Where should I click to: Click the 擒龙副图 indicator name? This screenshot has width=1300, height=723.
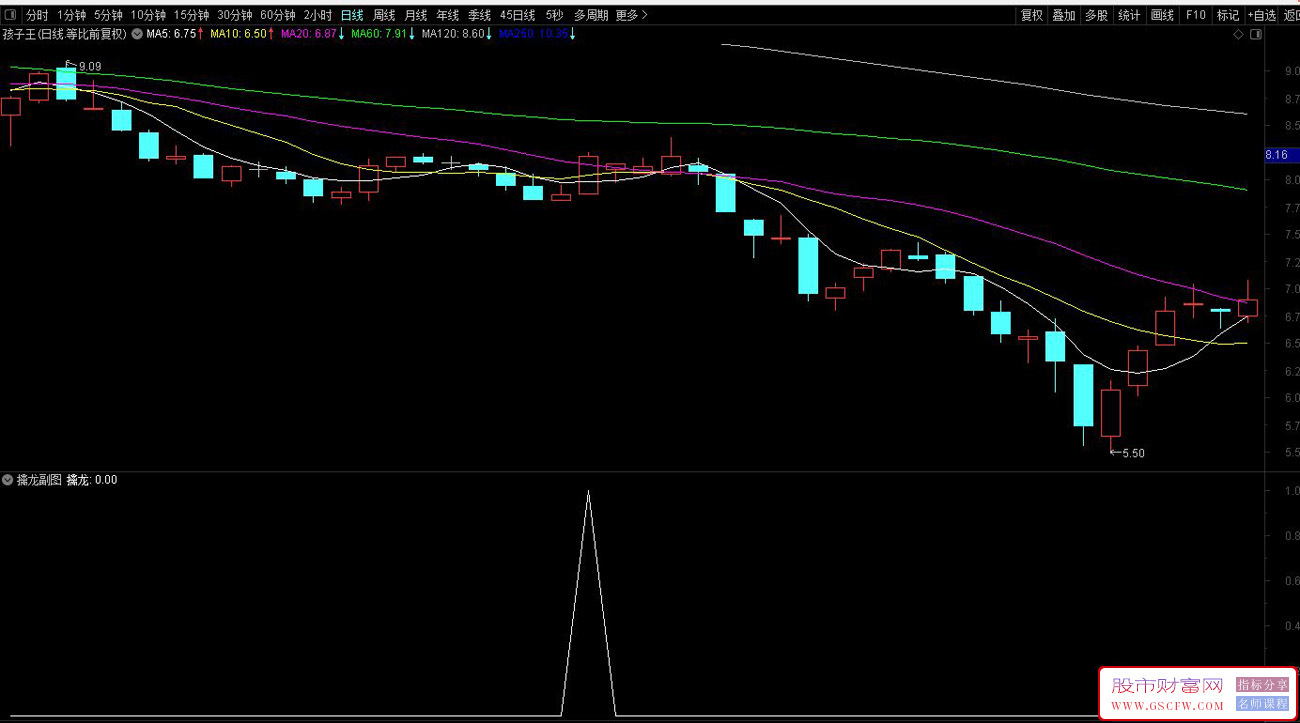[x=39, y=480]
